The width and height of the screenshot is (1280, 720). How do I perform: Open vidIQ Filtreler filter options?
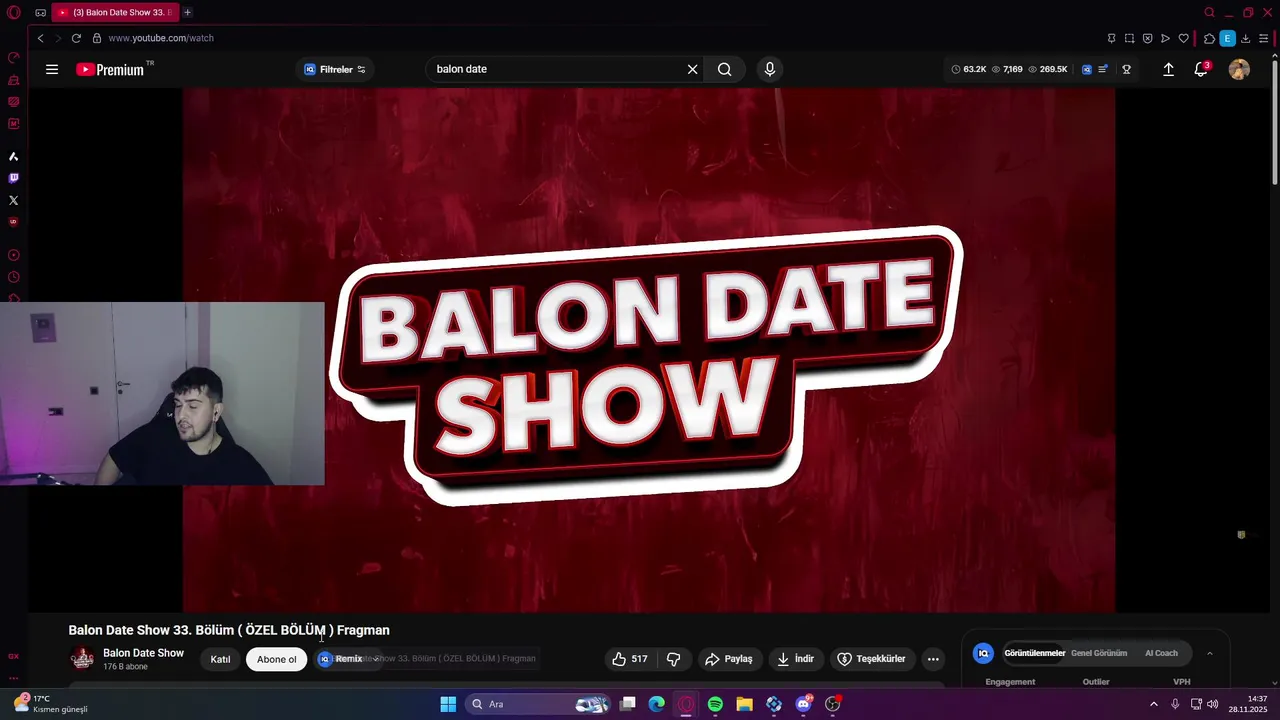tap(335, 69)
